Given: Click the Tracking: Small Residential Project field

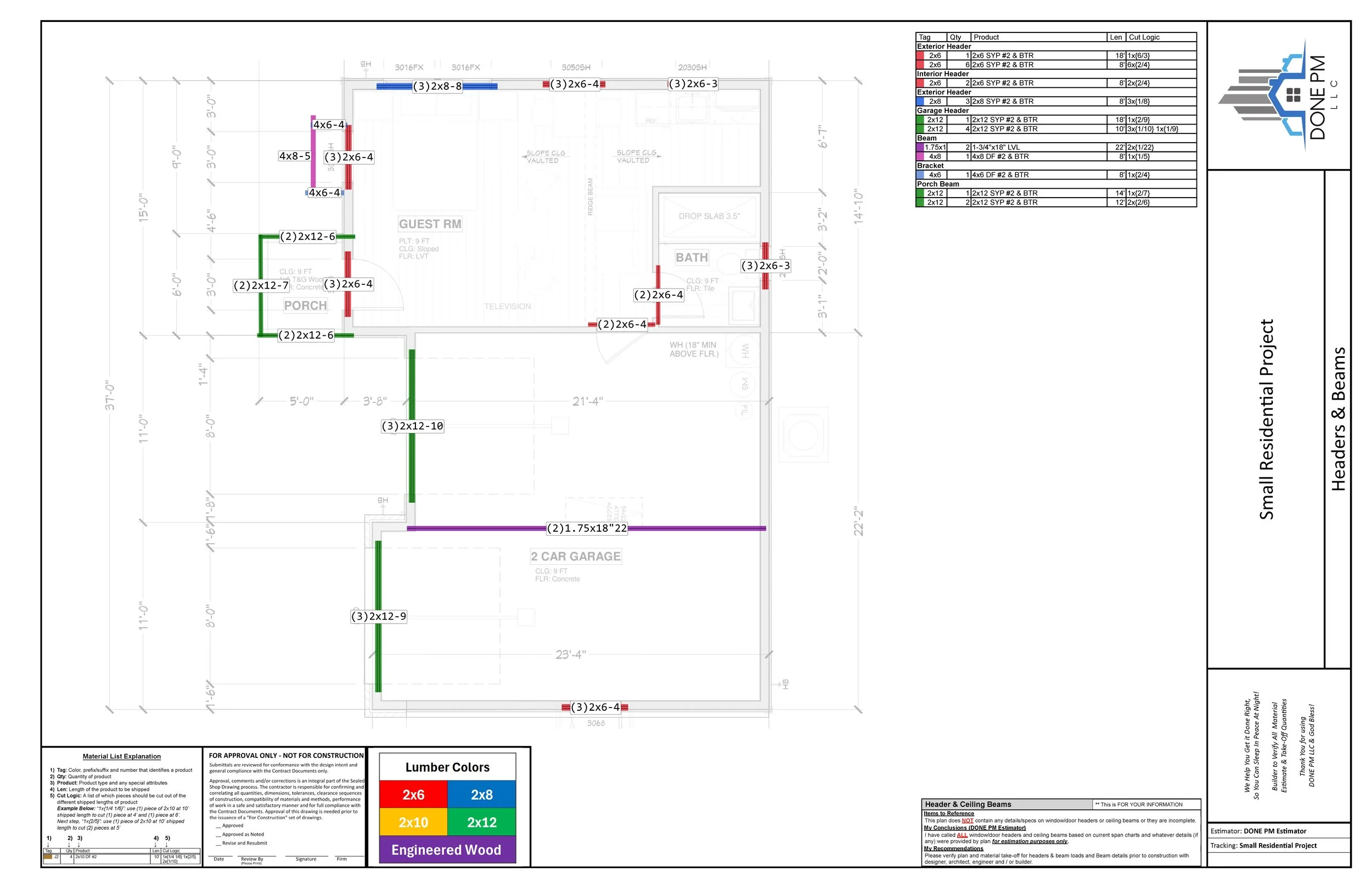Looking at the screenshot, I should 1264,846.
